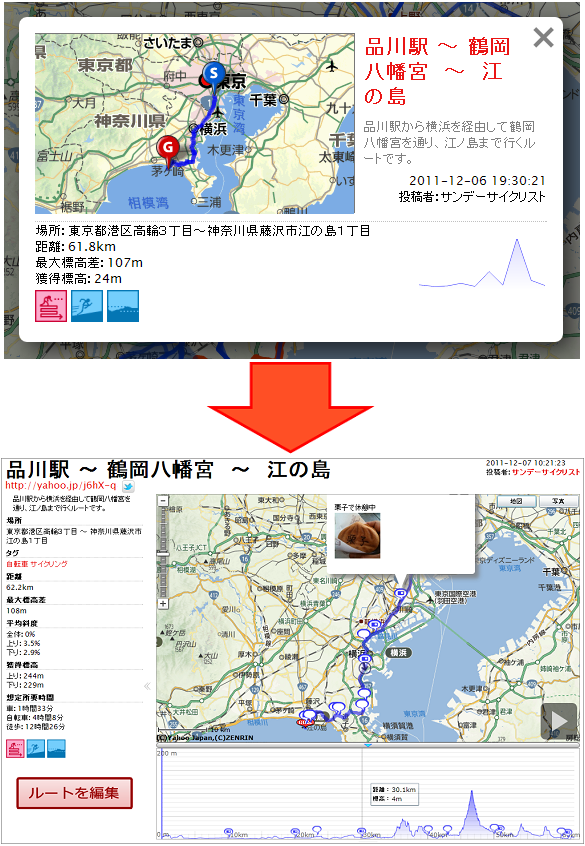Image resolution: width=585 pixels, height=846 pixels.
Task: Select the large pink cycling icon in popup
Action: coord(51,305)
